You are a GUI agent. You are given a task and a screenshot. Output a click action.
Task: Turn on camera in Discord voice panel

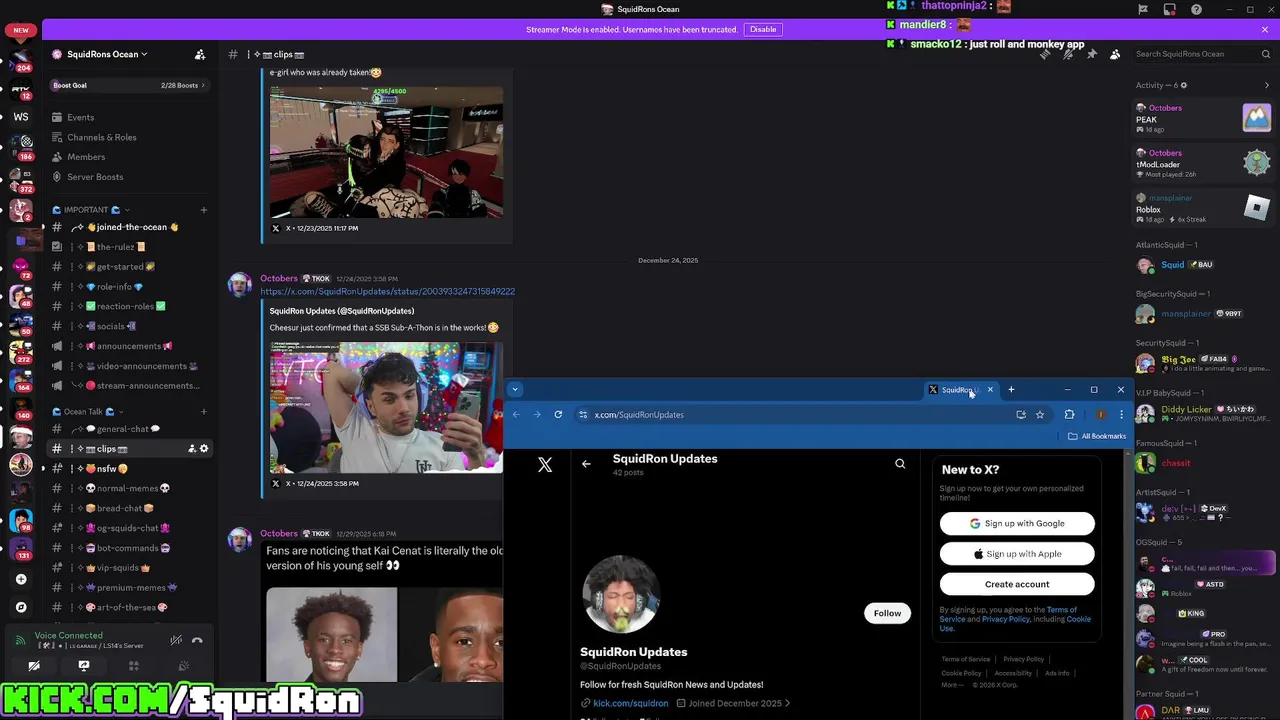point(34,666)
